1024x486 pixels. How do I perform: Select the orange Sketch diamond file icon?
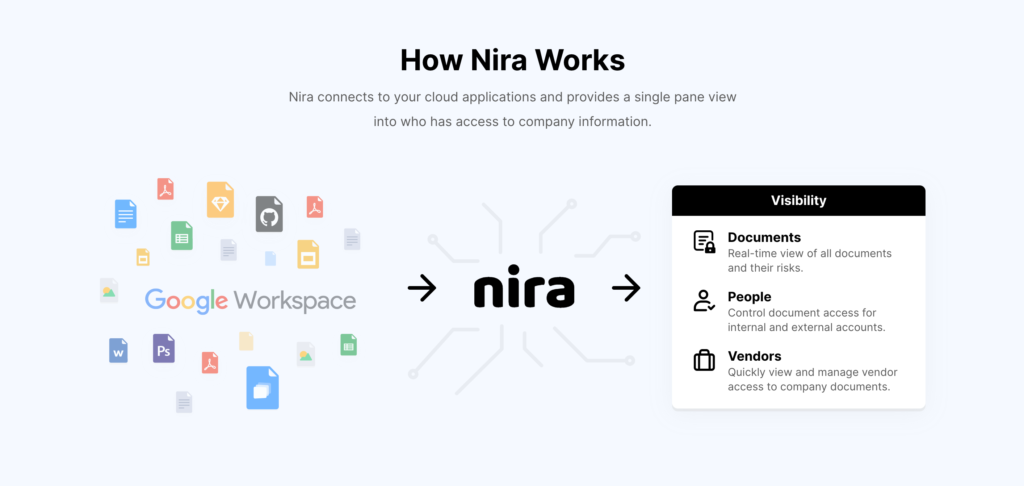pos(220,199)
